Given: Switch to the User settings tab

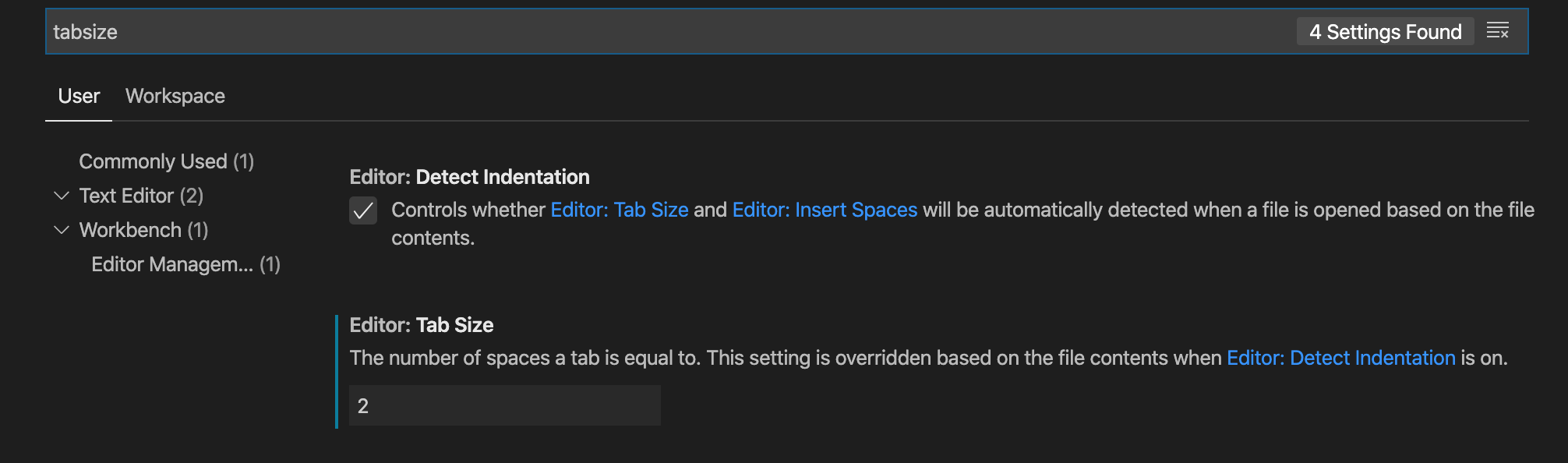Looking at the screenshot, I should (x=79, y=96).
